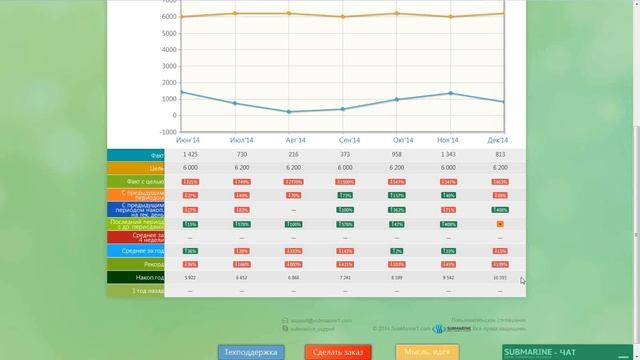The width and height of the screenshot is (640, 360).
Task: Click the Факт value 1 425
Action: click(190, 154)
